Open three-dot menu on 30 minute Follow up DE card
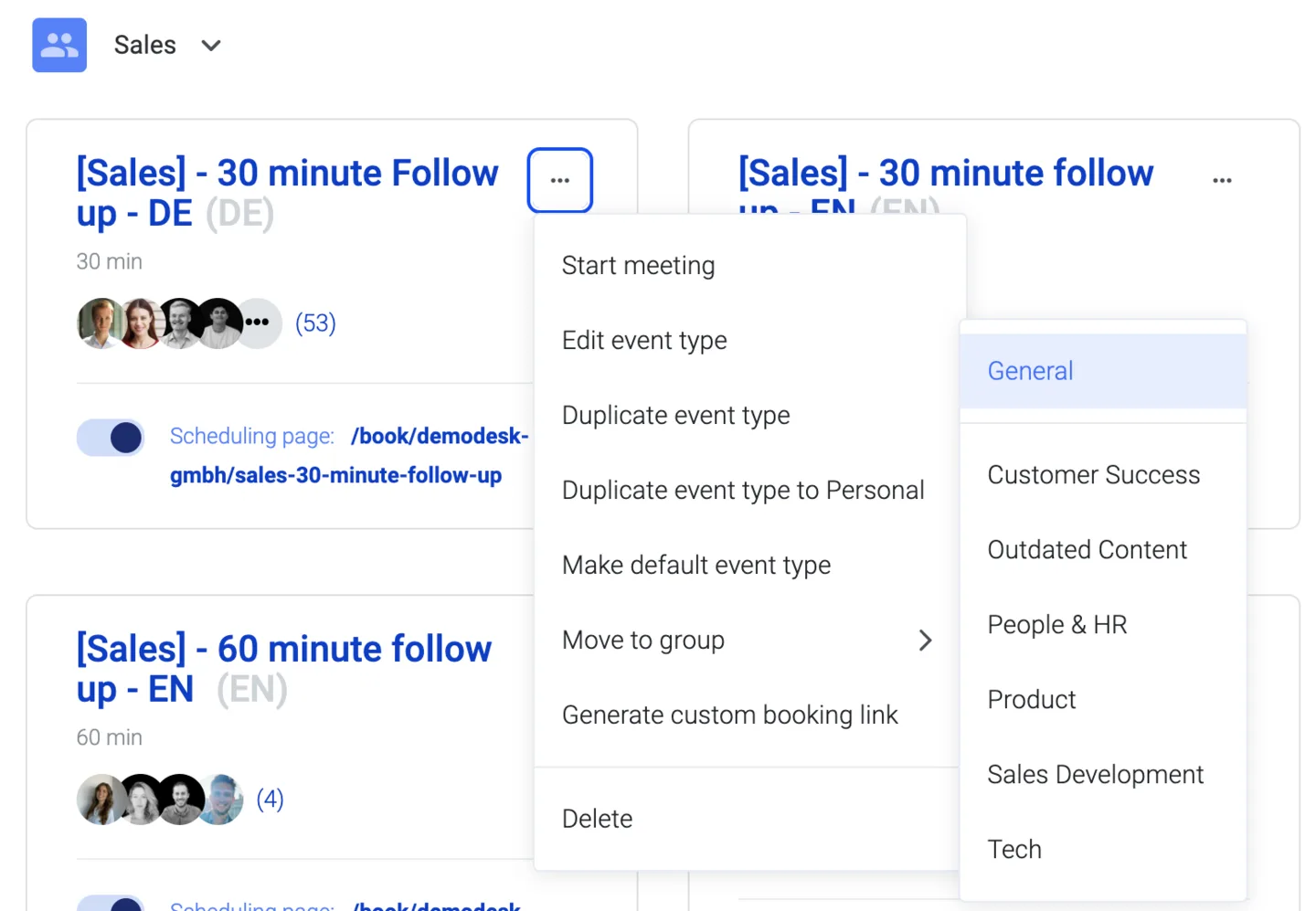The height and width of the screenshot is (911, 1316). click(x=560, y=180)
